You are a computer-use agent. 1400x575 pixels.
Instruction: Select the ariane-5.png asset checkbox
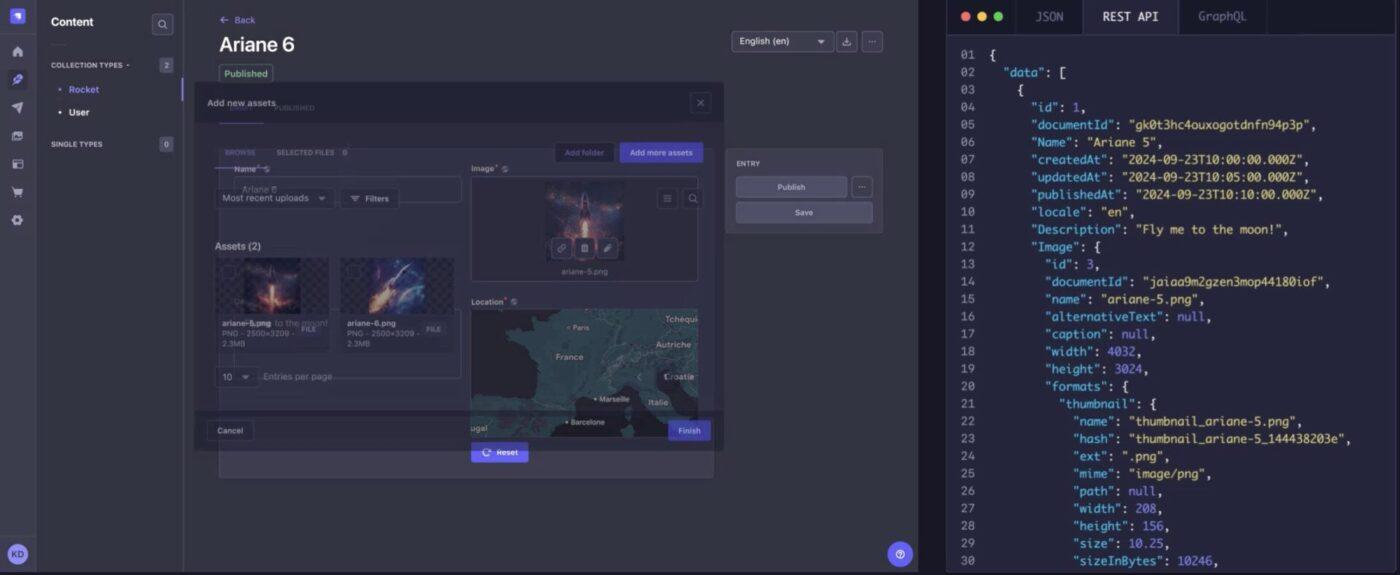(229, 272)
